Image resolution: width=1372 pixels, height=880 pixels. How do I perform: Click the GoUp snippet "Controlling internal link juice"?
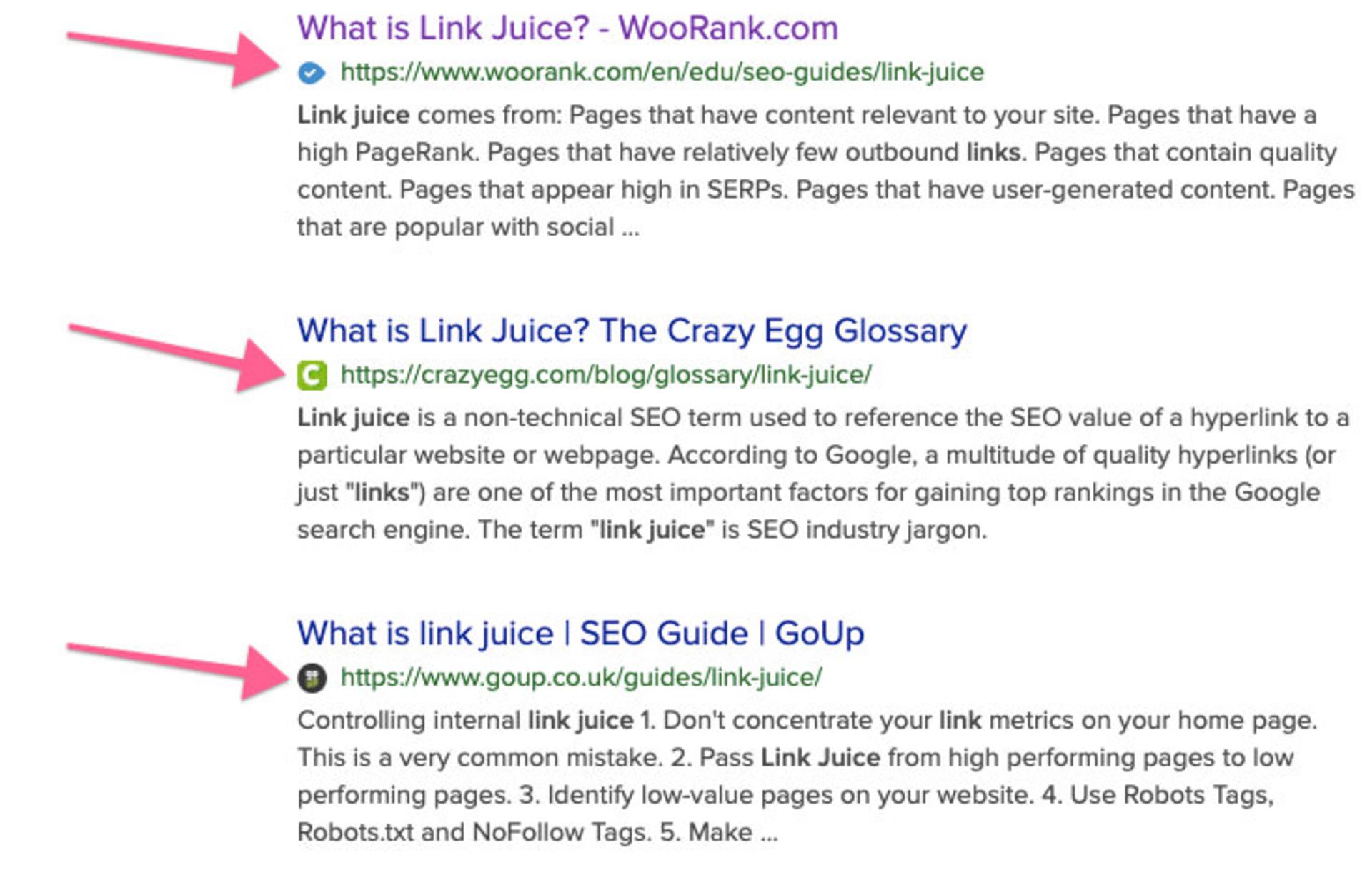coord(807,776)
